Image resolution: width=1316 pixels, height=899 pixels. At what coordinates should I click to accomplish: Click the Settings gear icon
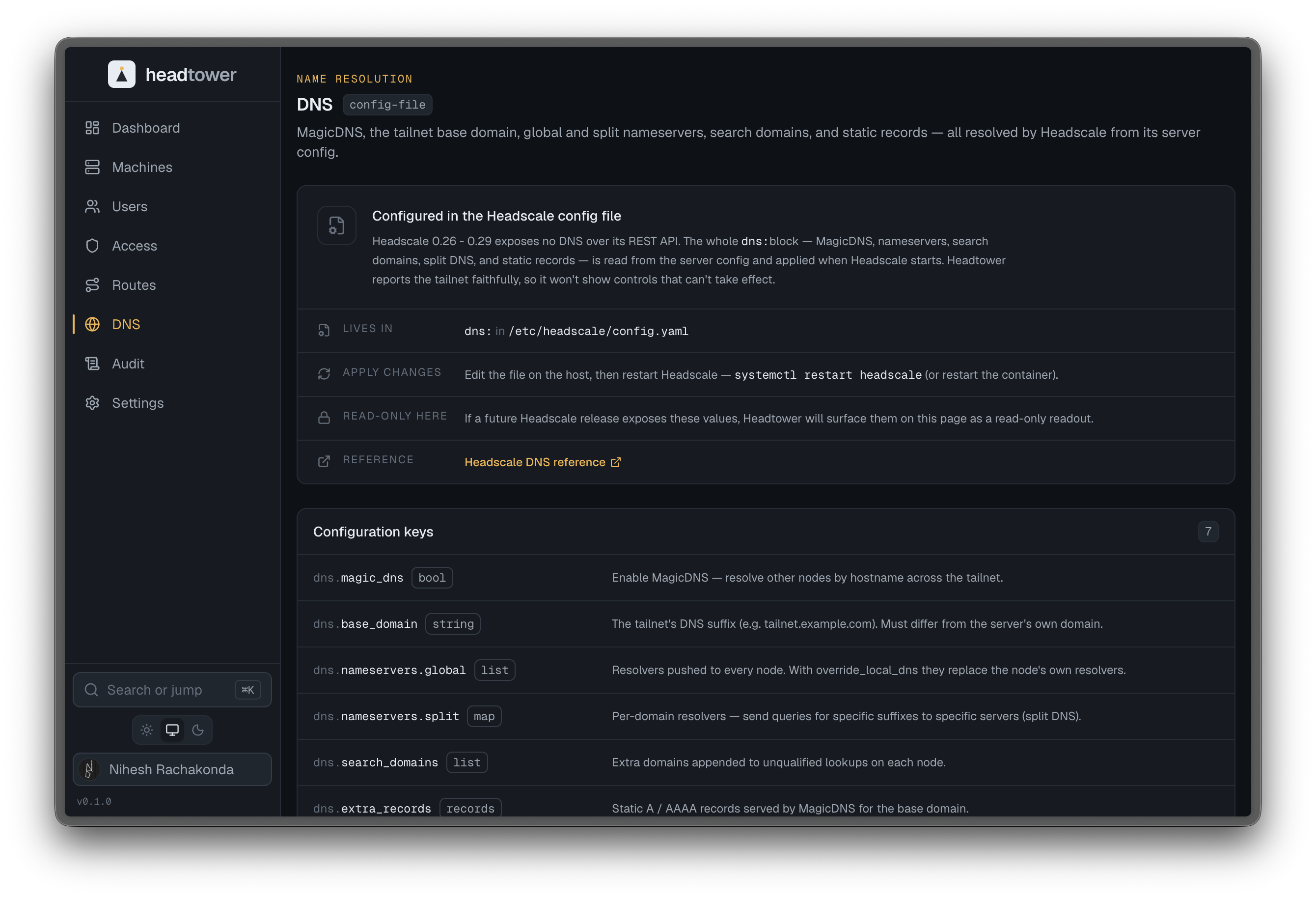(x=92, y=403)
